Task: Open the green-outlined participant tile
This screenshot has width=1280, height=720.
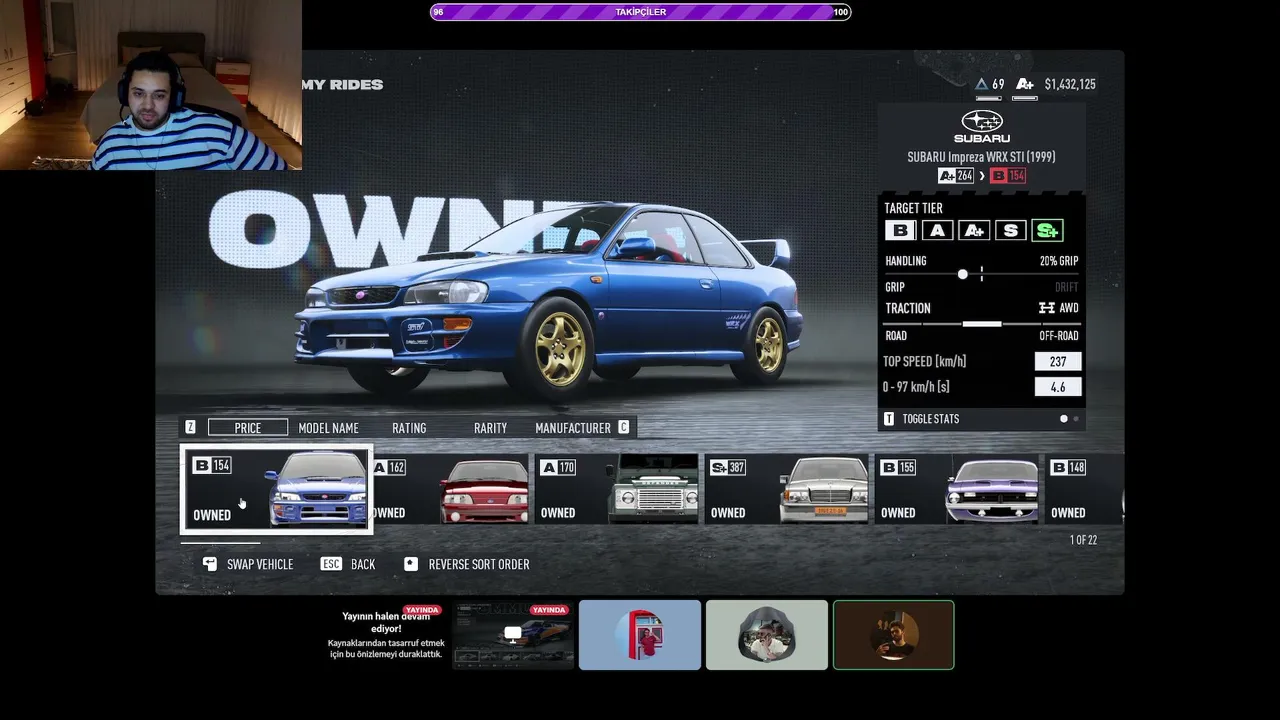Action: 894,635
